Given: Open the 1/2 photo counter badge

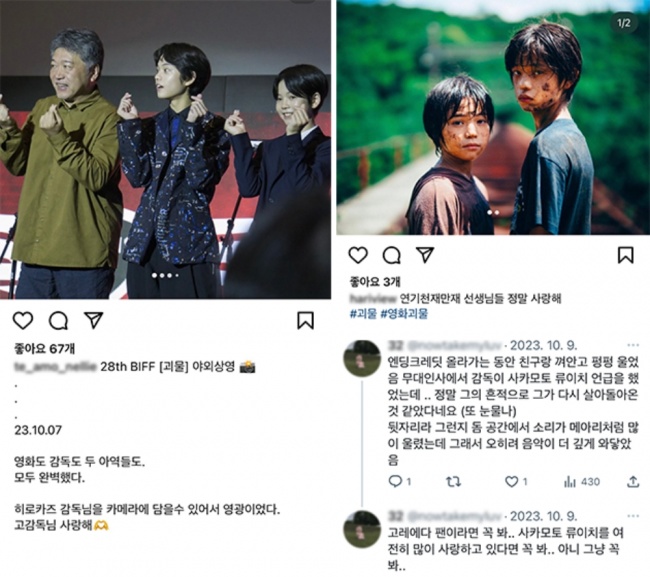Looking at the screenshot, I should 624,22.
